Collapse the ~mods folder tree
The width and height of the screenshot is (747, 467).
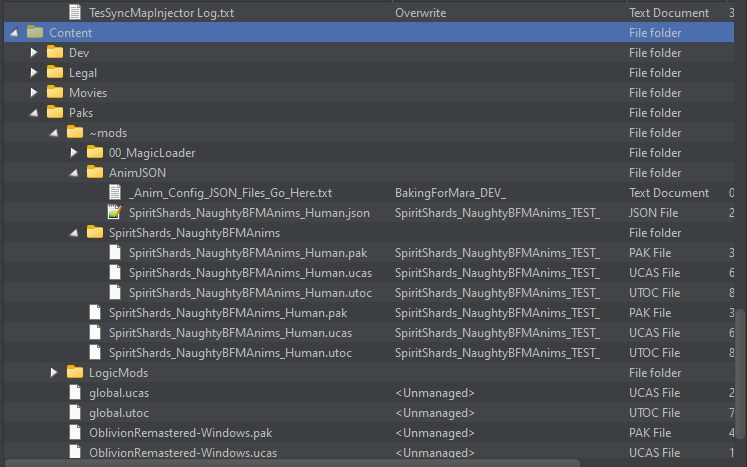(54, 133)
